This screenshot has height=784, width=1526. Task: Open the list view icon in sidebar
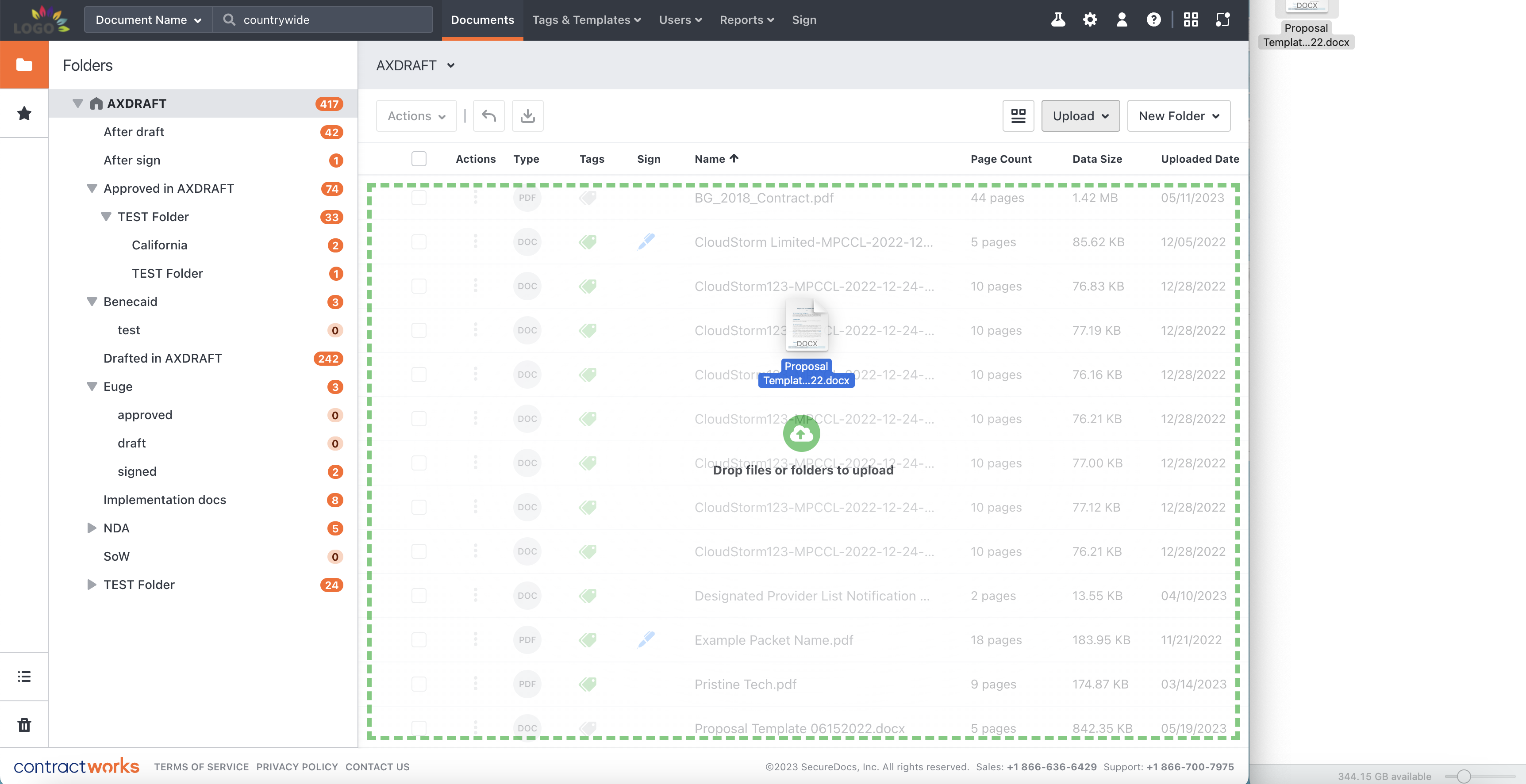coord(24,676)
